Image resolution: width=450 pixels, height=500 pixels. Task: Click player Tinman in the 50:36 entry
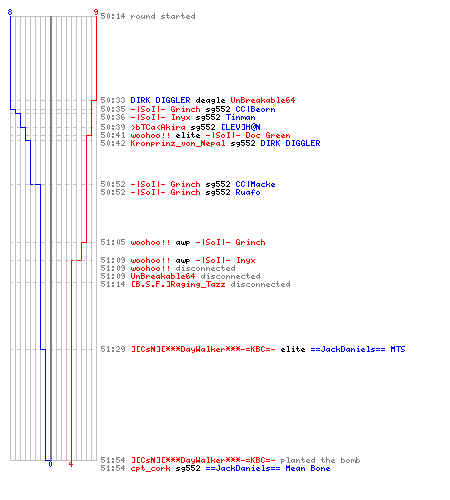point(241,117)
